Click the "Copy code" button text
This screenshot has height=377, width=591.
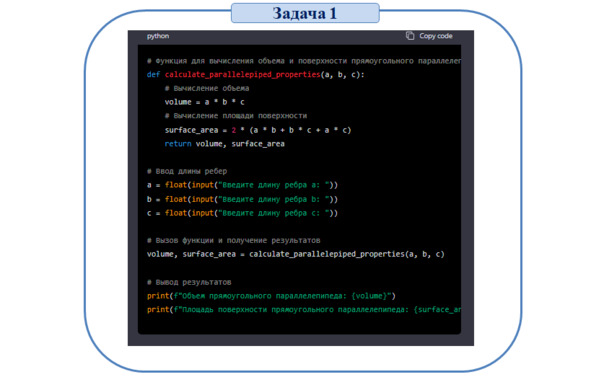pos(436,36)
